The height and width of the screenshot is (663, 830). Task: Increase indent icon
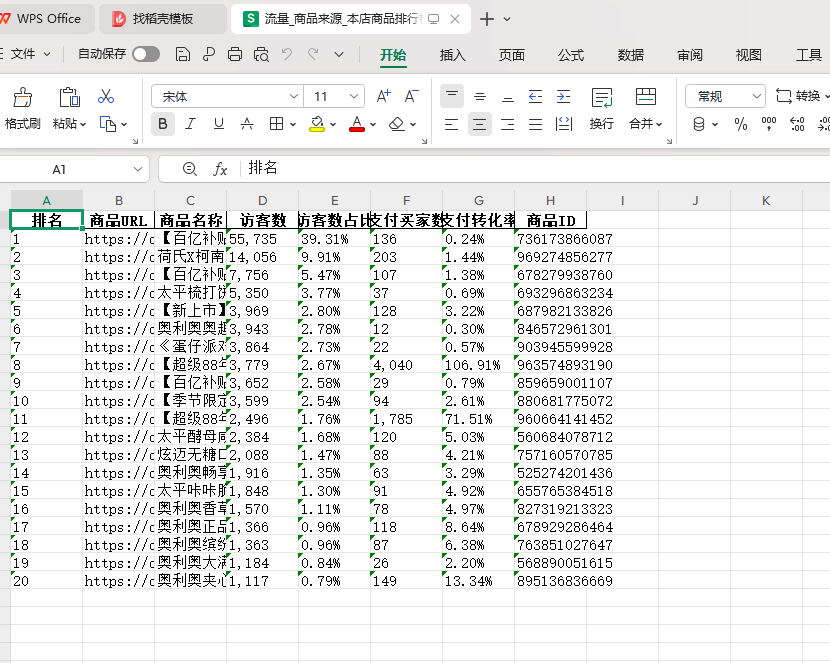click(x=564, y=96)
